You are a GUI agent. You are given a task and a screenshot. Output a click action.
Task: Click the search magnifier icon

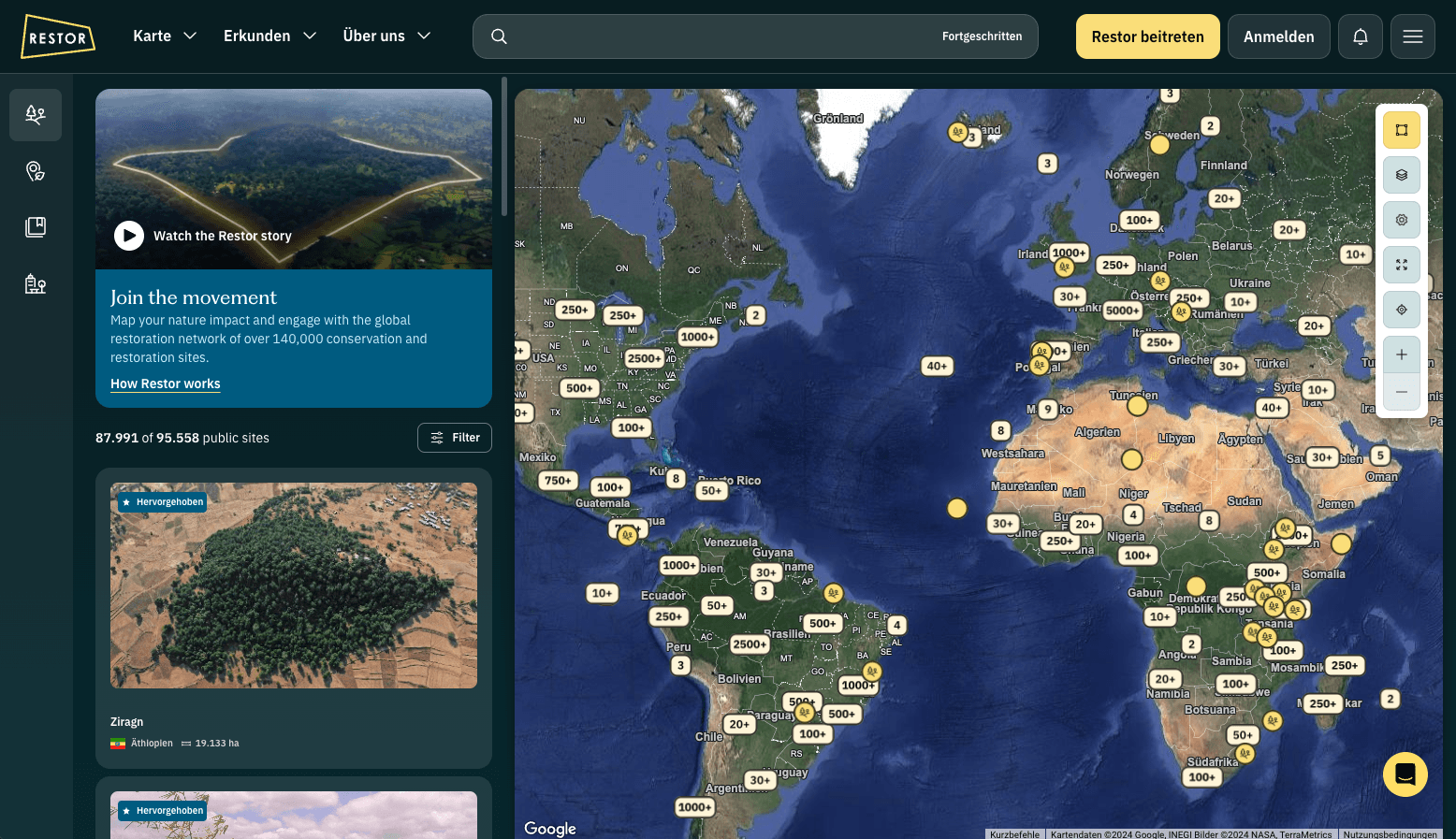(x=499, y=36)
